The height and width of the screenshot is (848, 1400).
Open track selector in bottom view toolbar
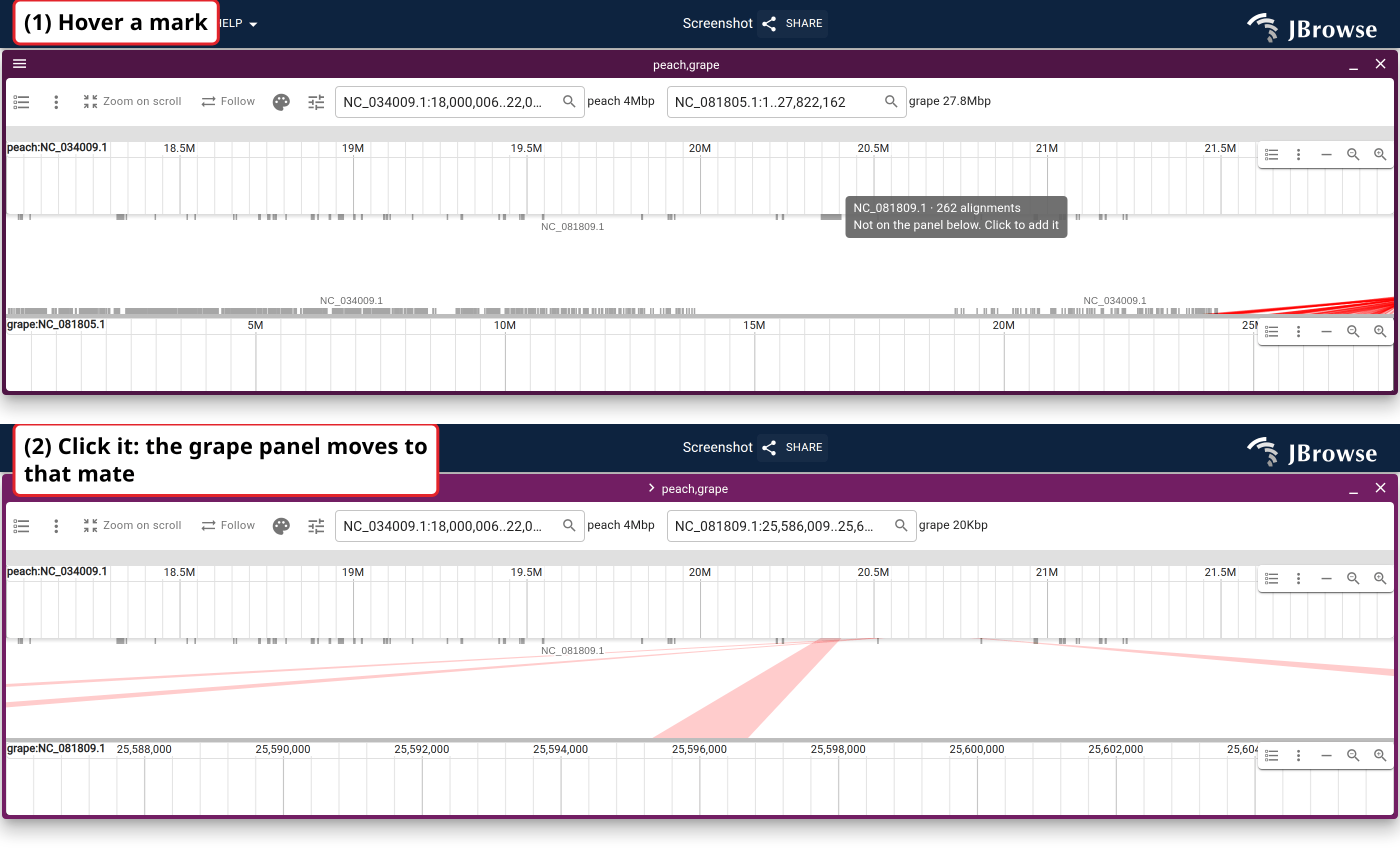pos(21,526)
